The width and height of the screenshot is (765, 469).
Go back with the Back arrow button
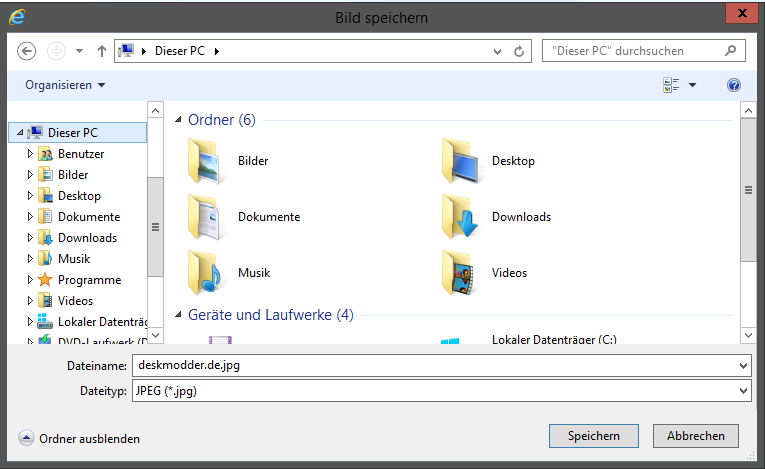tap(26, 51)
